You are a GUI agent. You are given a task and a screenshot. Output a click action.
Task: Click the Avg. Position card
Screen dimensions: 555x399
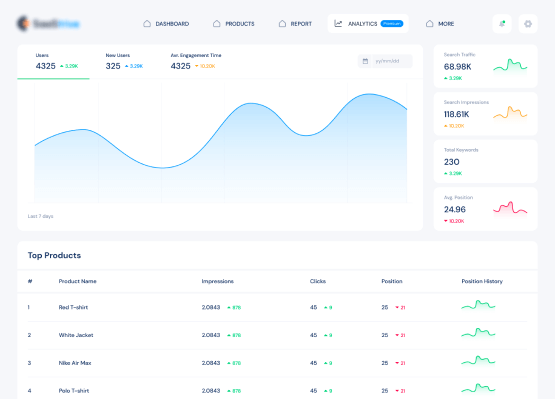coord(485,209)
